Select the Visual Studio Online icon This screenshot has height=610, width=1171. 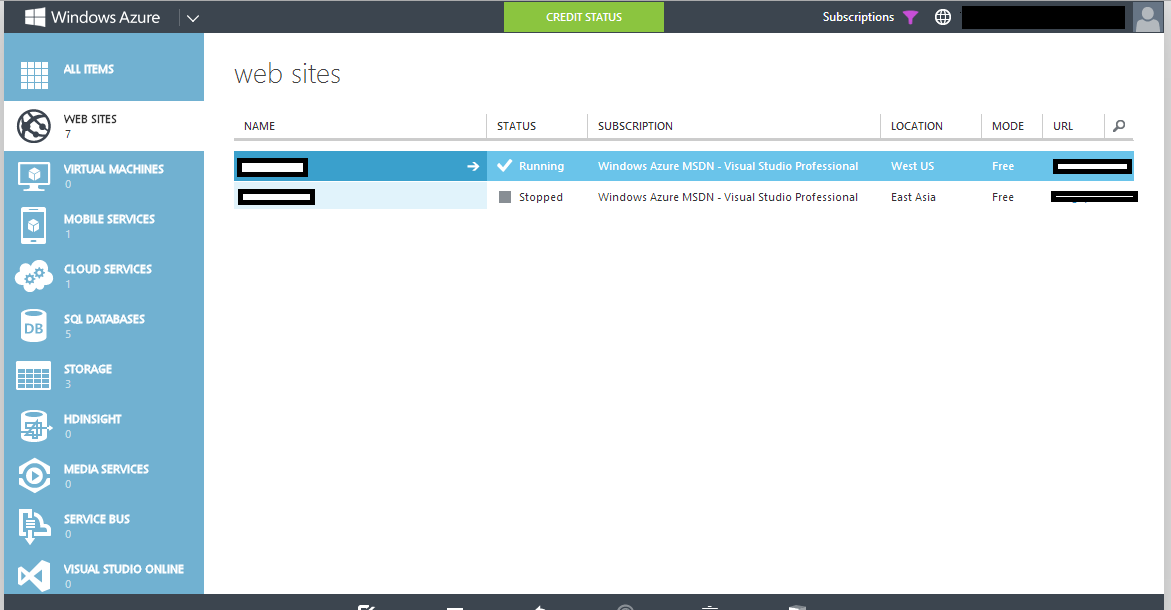point(35,576)
